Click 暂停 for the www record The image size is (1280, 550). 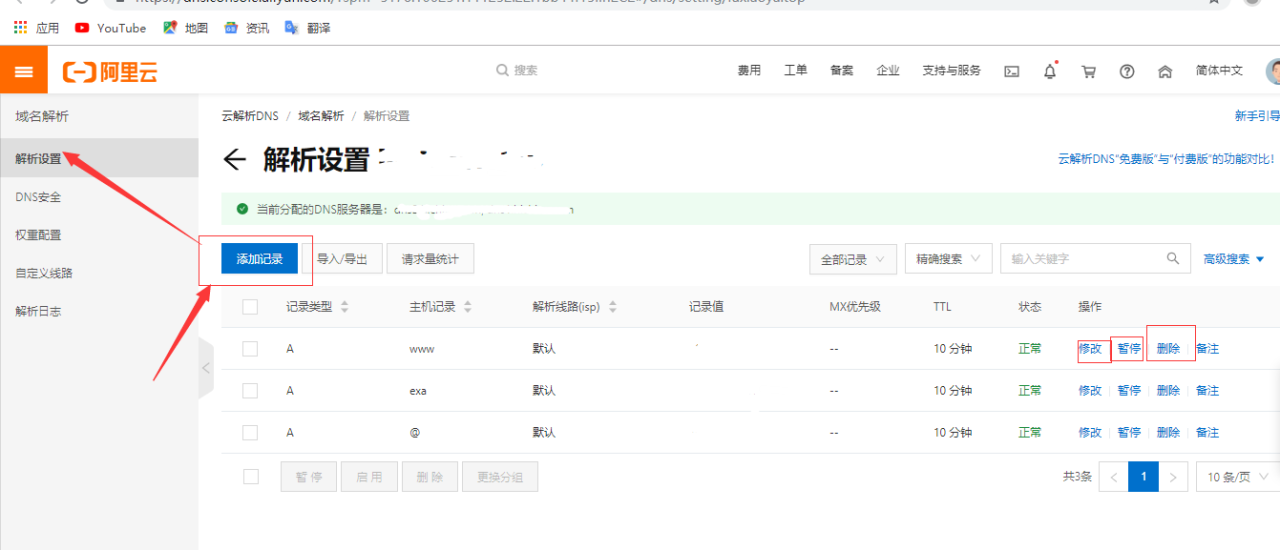pyautogui.click(x=1129, y=349)
